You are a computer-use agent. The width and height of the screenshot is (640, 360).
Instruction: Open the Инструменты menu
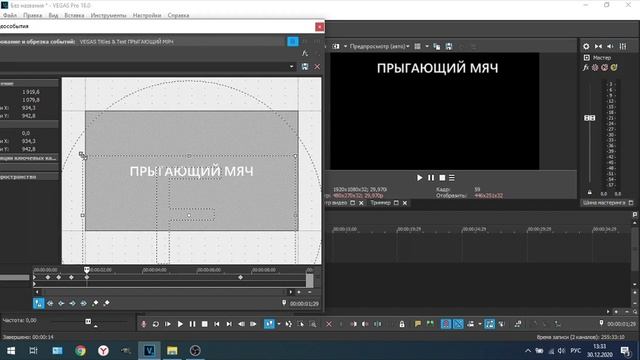[x=108, y=15]
